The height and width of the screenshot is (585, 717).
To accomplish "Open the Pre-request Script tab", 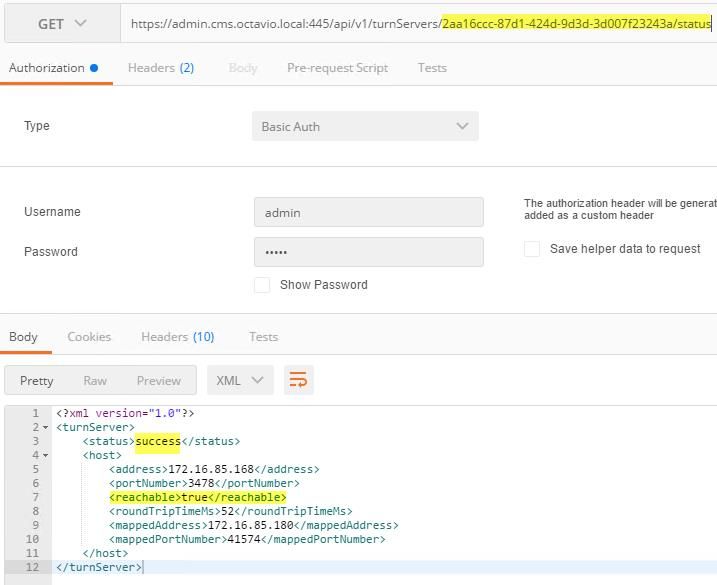I will tap(337, 68).
